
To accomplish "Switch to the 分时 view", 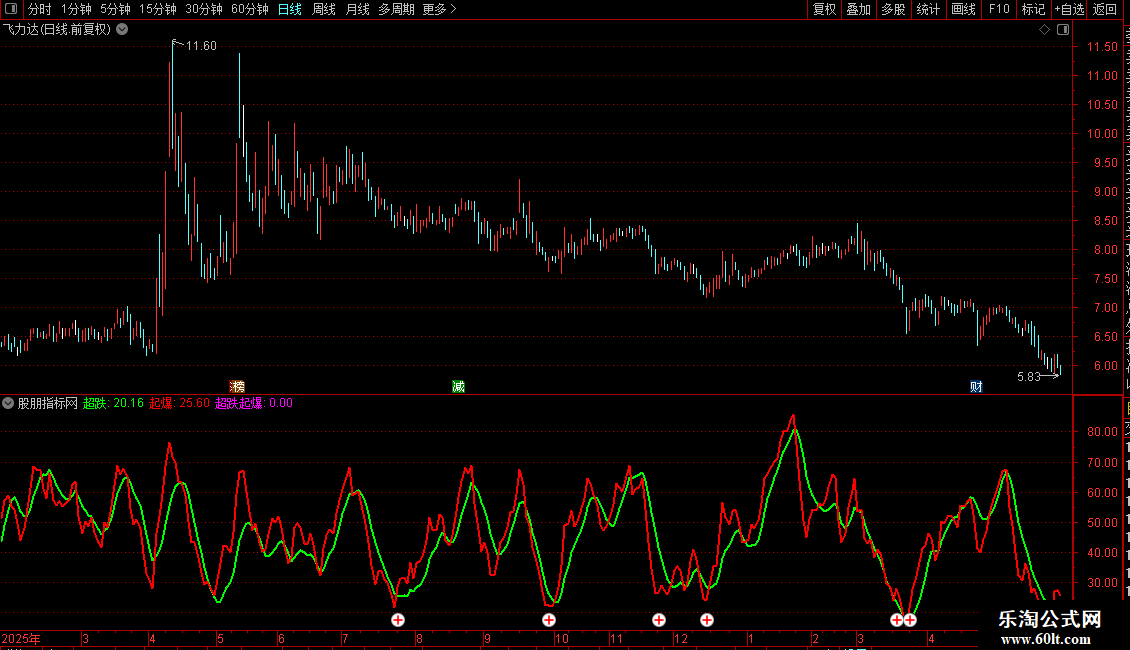I will pos(40,9).
